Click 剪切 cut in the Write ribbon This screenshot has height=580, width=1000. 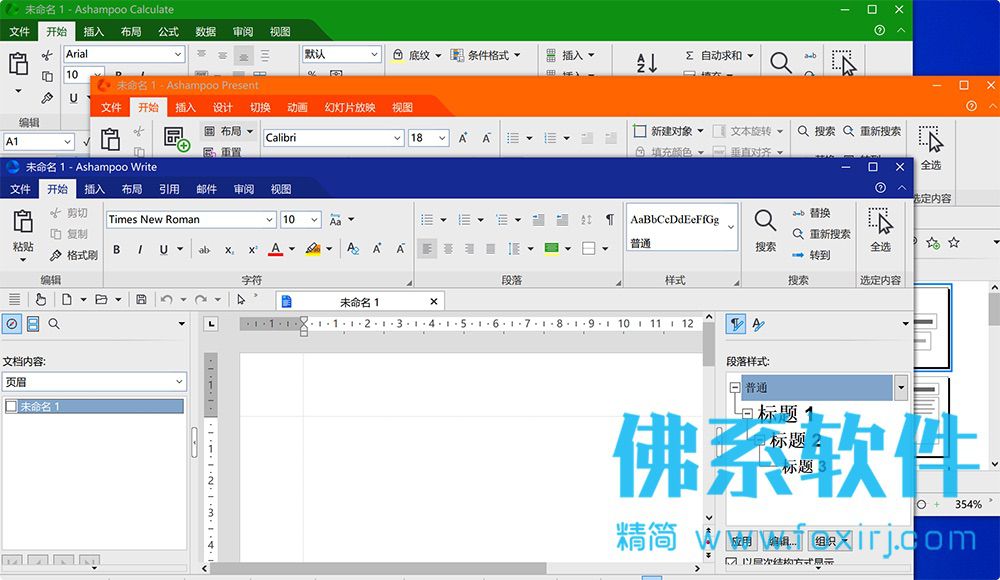point(69,213)
